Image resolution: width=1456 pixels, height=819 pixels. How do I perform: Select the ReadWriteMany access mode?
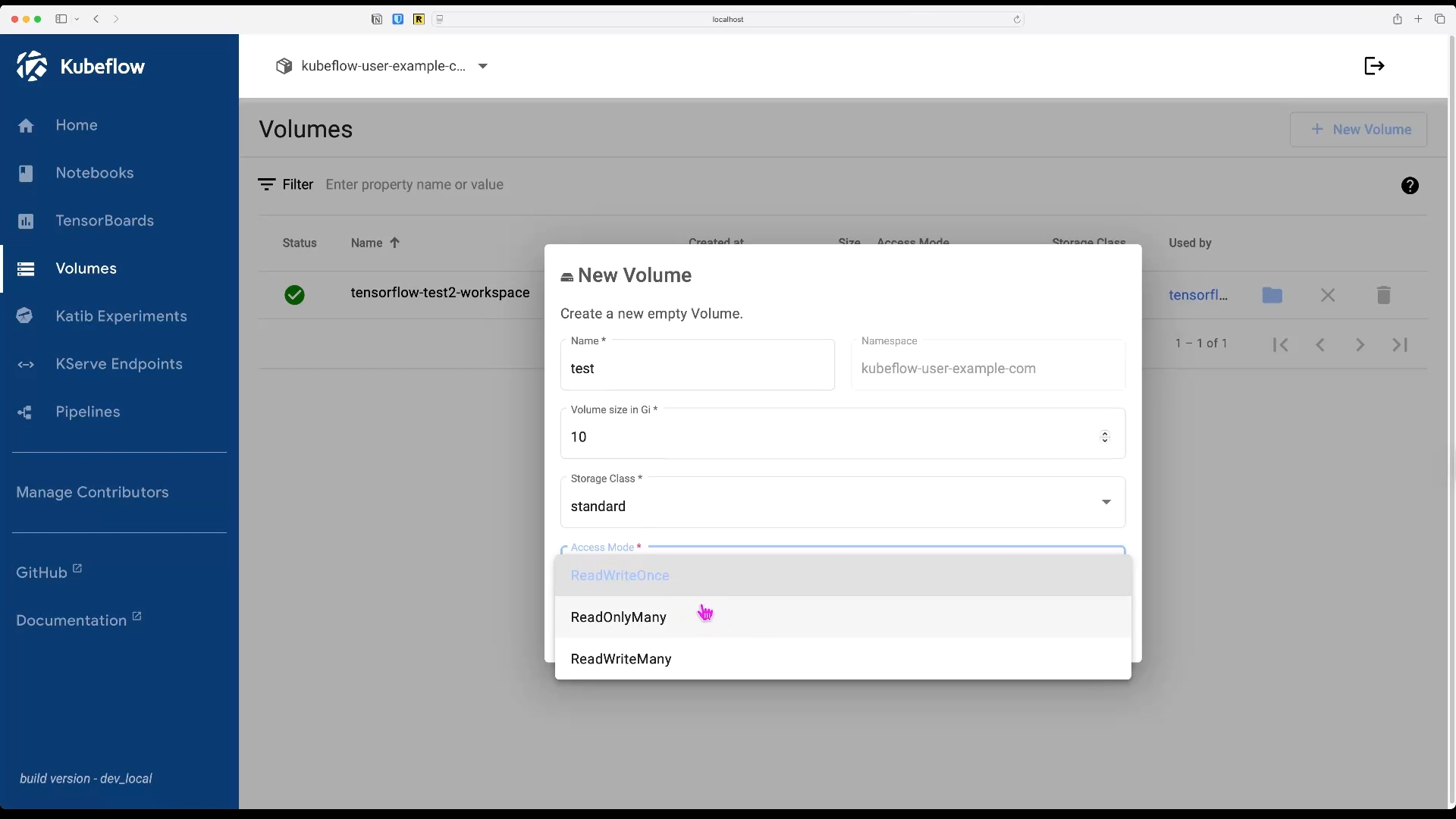(x=621, y=659)
